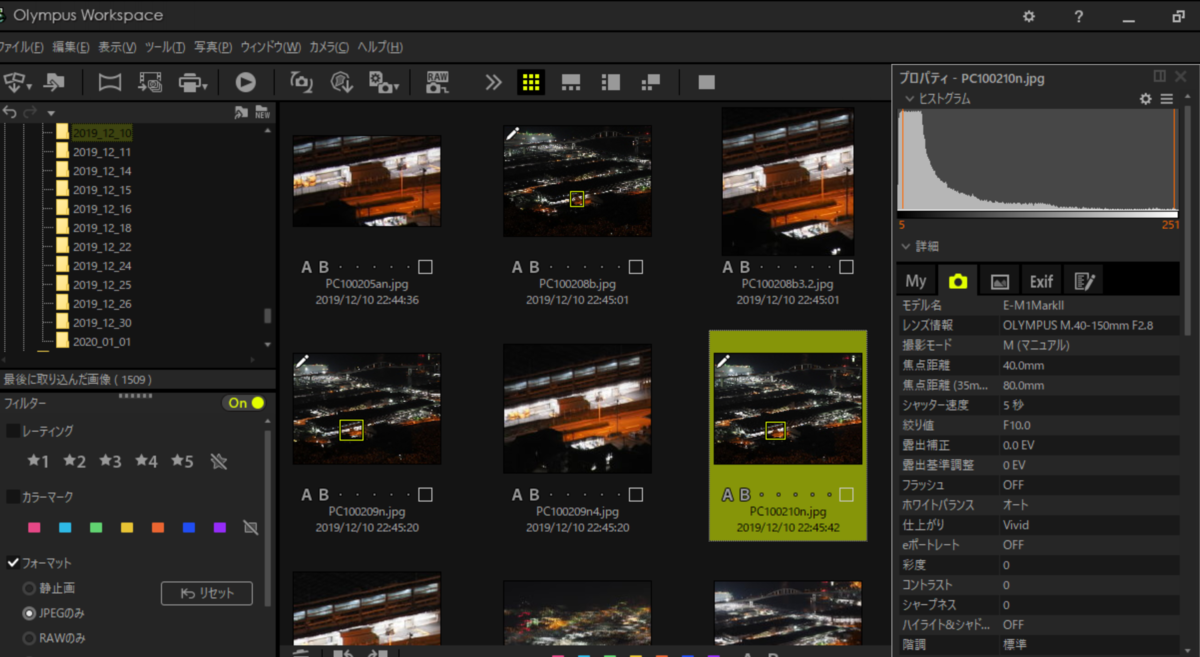The height and width of the screenshot is (657, 1200).
Task: Click the purple color mark swatch
Action: click(220, 527)
